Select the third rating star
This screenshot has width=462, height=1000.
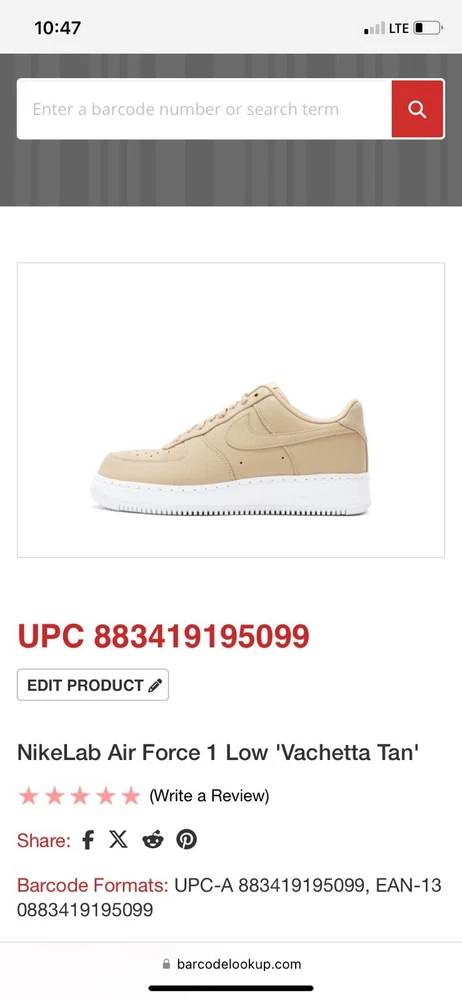coord(79,795)
